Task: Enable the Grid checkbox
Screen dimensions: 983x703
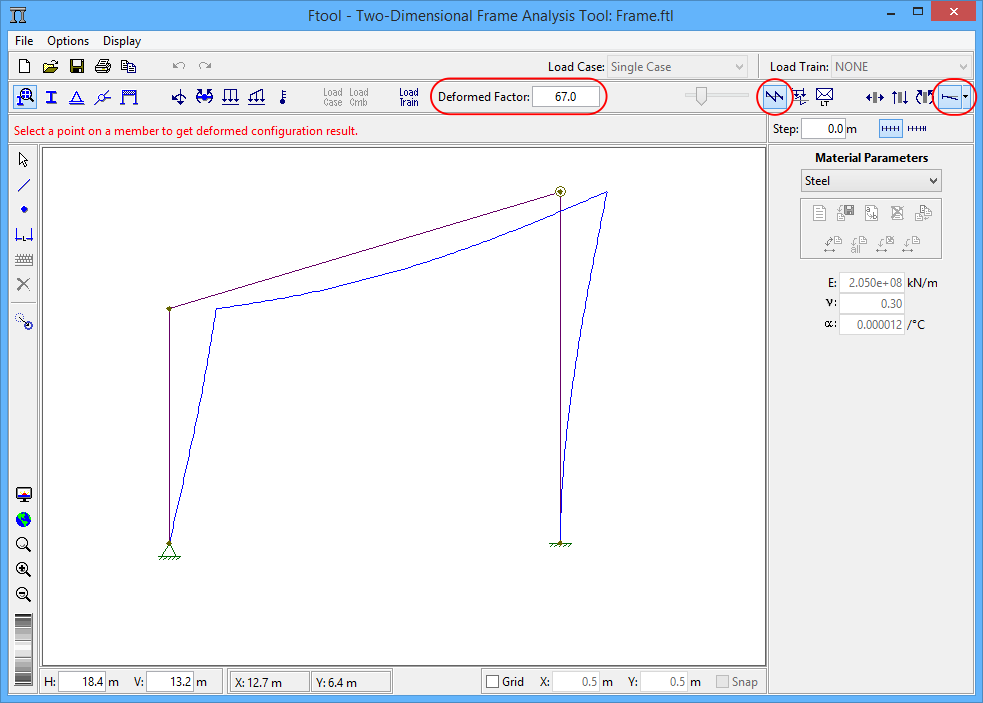Action: click(x=492, y=682)
